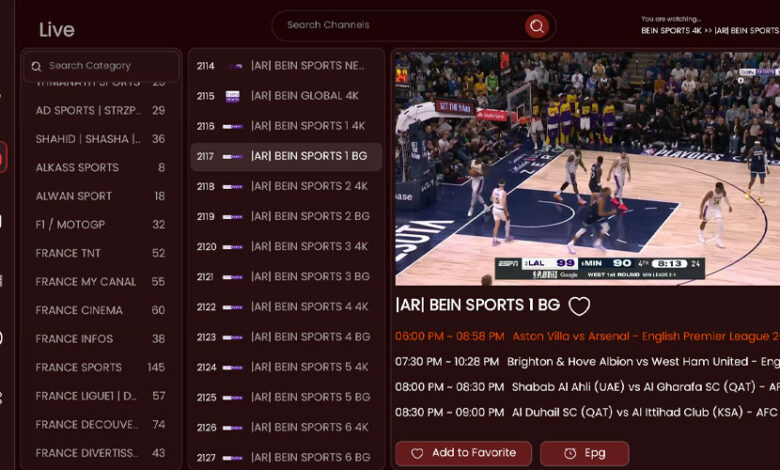Toggle the heart favorite beside channel title
This screenshot has width=780, height=470.
click(579, 306)
